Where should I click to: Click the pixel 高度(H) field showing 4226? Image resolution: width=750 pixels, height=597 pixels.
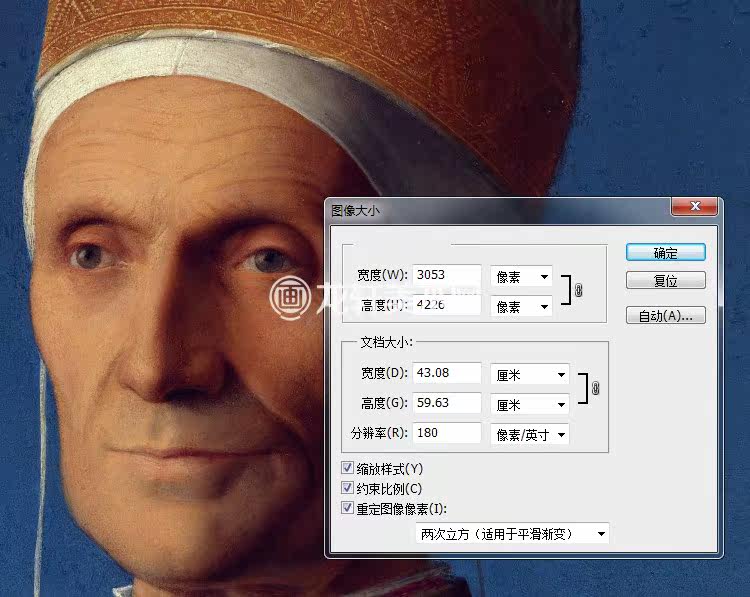pyautogui.click(x=446, y=305)
